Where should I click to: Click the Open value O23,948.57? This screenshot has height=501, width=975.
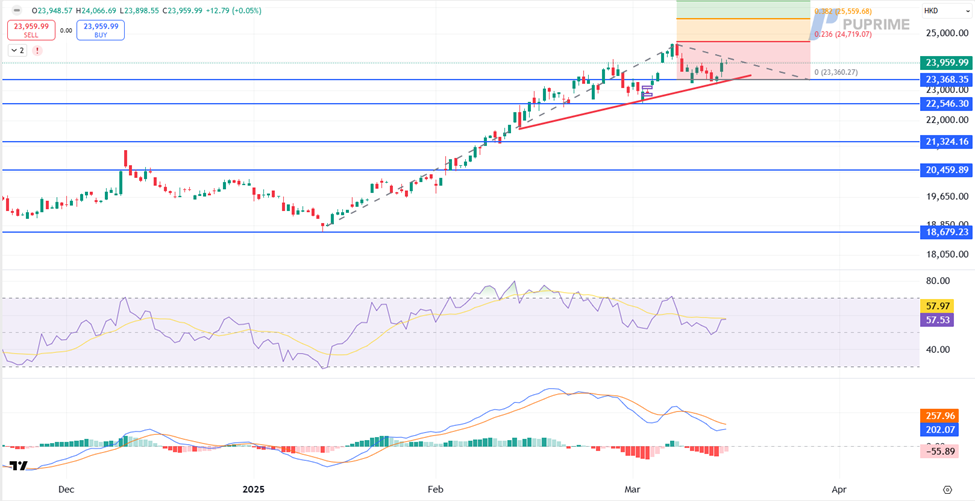pos(52,11)
